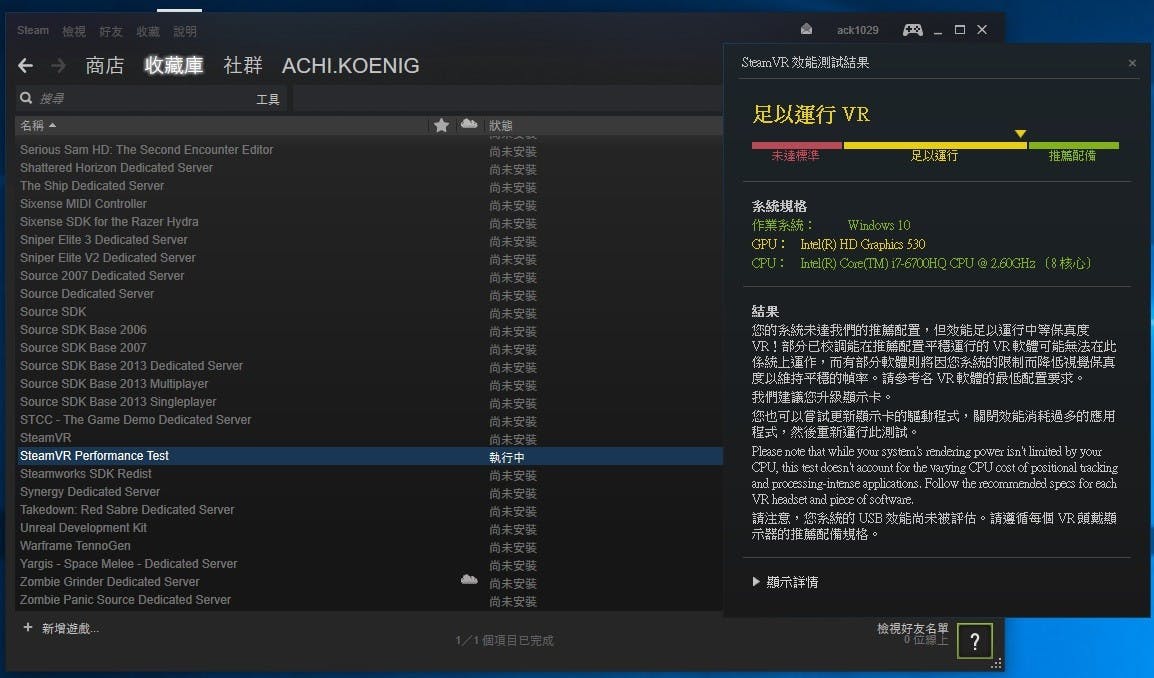Click the search magnifier icon
This screenshot has width=1154, height=678.
pyautogui.click(x=26, y=98)
